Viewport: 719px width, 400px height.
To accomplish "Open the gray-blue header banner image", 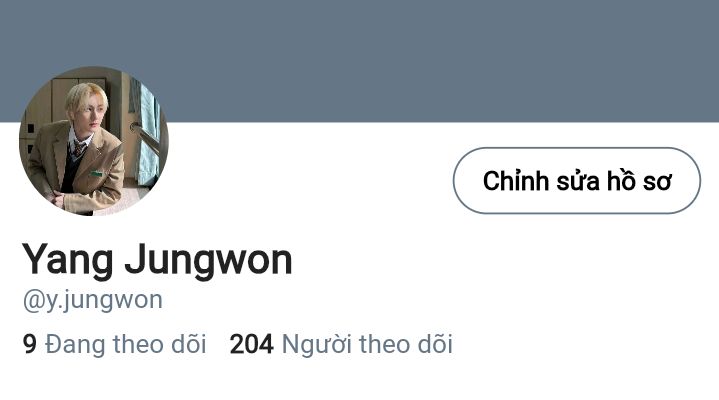I will (x=360, y=61).
